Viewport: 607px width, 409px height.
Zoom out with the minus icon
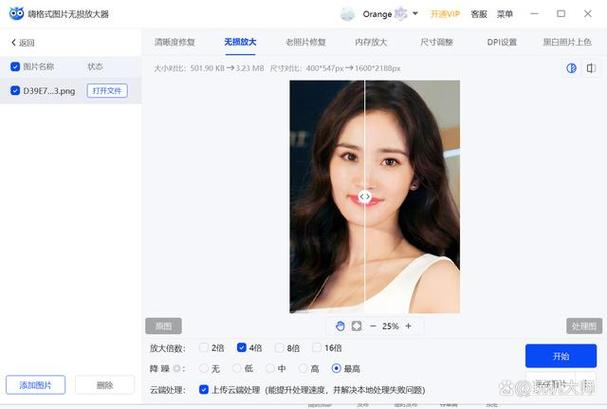pos(373,326)
